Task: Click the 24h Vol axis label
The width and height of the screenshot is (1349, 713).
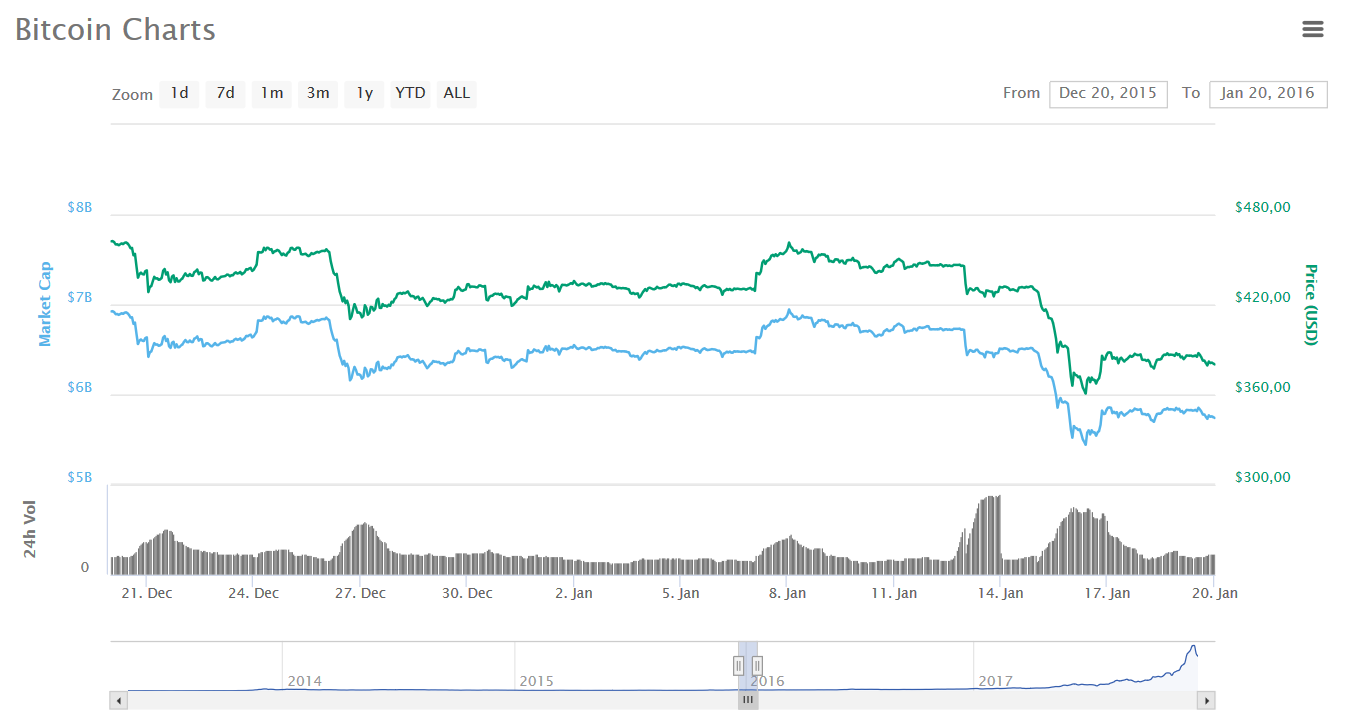Action: tap(31, 530)
